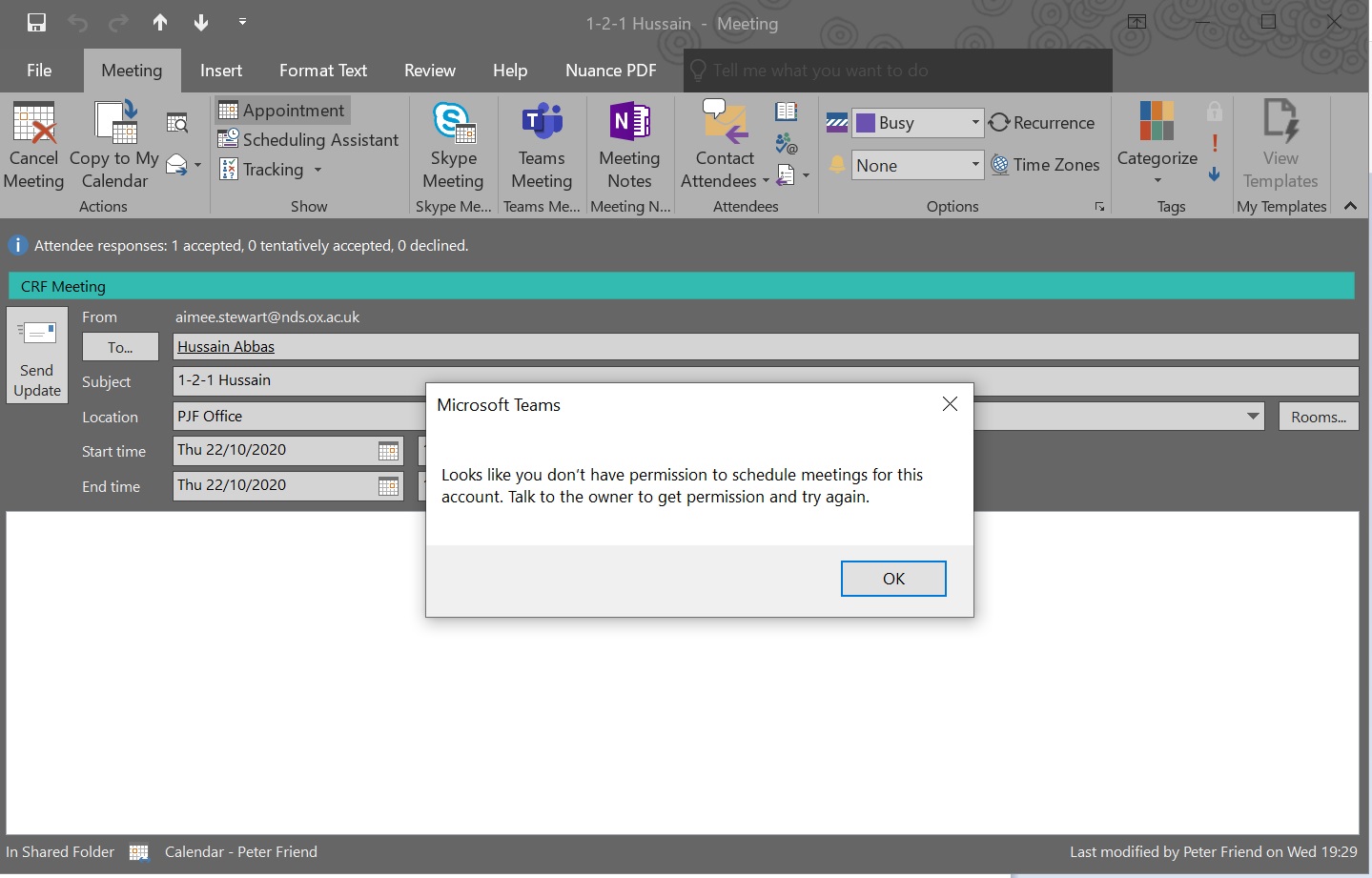
Task: Open the File tab
Action: tap(39, 71)
